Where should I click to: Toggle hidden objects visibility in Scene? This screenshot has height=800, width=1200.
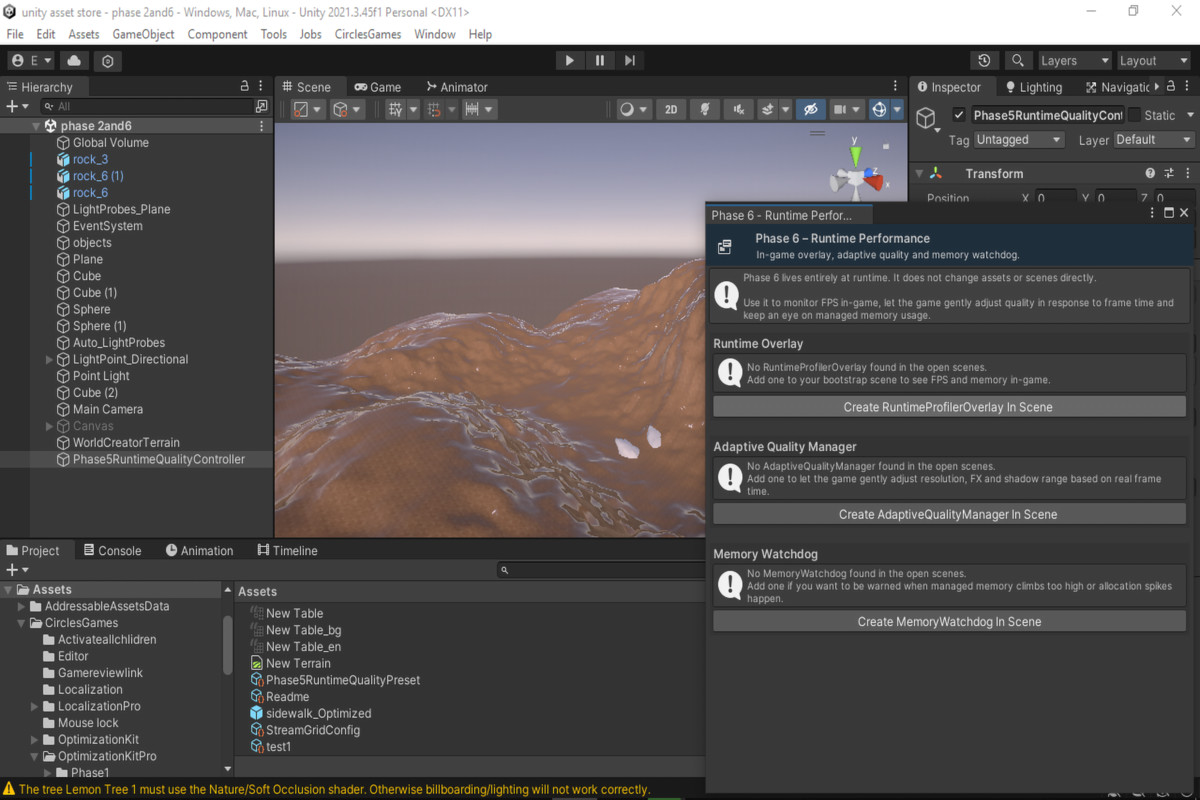tap(811, 110)
